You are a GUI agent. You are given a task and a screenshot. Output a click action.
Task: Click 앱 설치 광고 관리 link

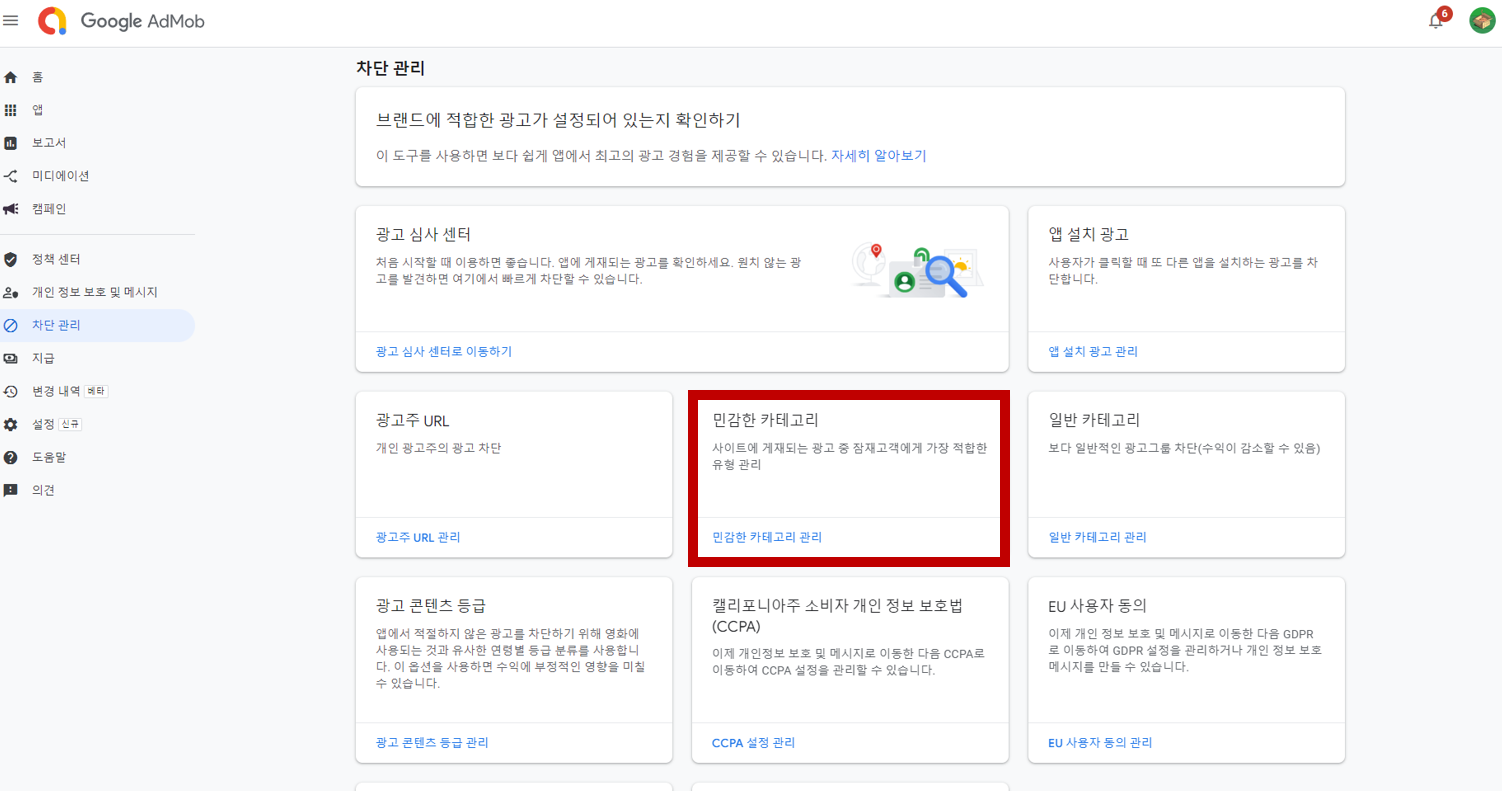[1093, 352]
